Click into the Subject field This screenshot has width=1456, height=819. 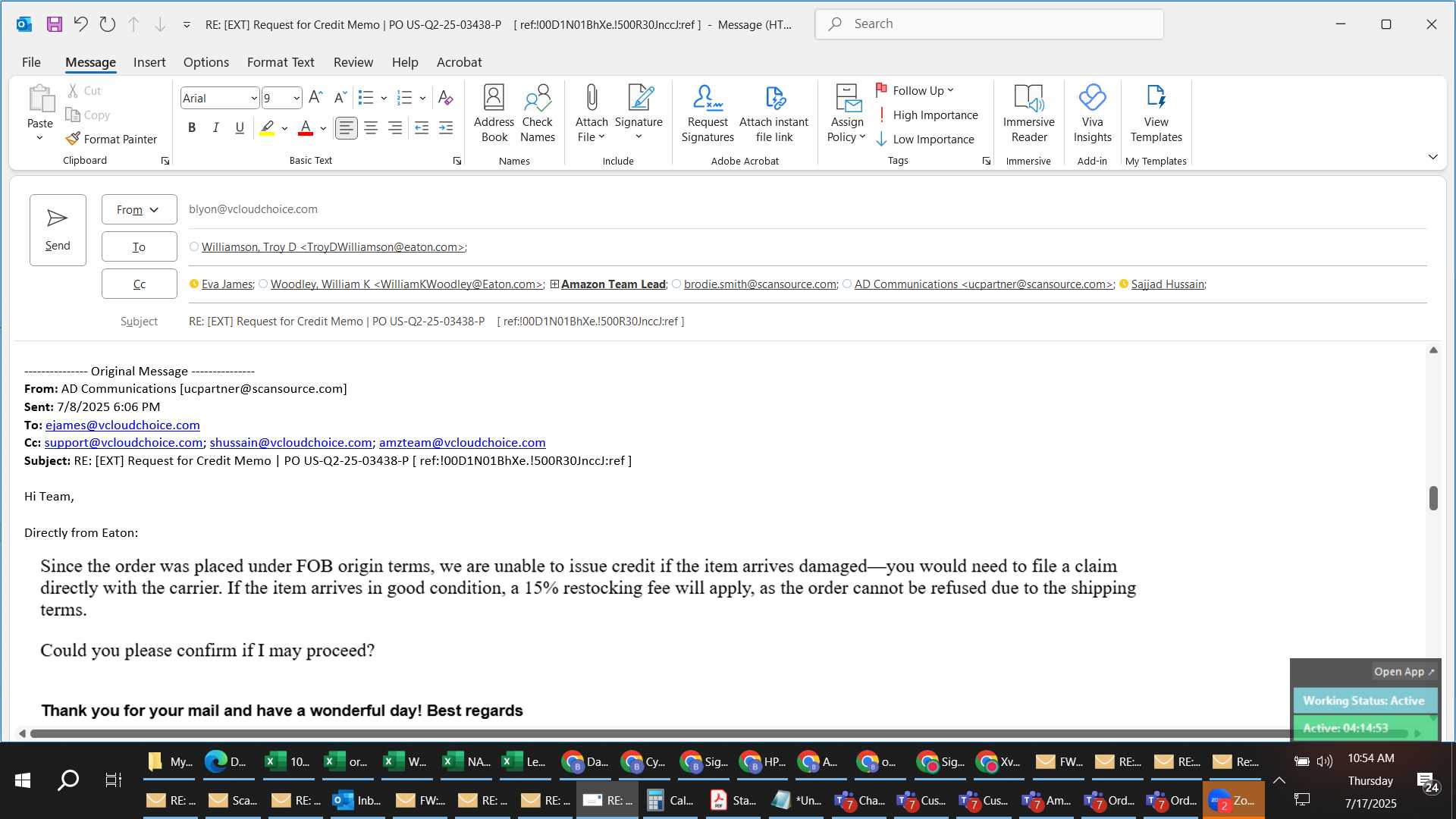(807, 322)
